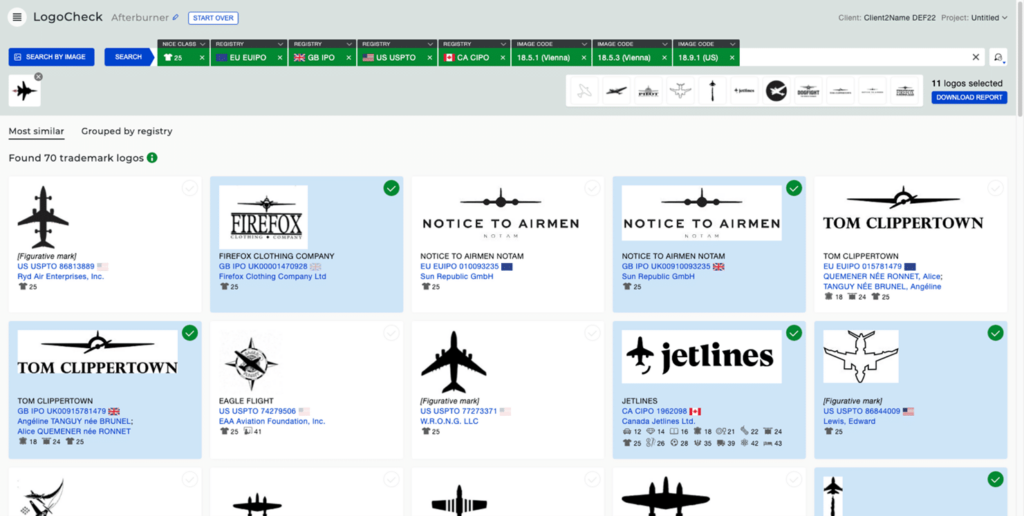Uncheck the JETLINES logo card
The height and width of the screenshot is (516, 1024).
click(794, 333)
